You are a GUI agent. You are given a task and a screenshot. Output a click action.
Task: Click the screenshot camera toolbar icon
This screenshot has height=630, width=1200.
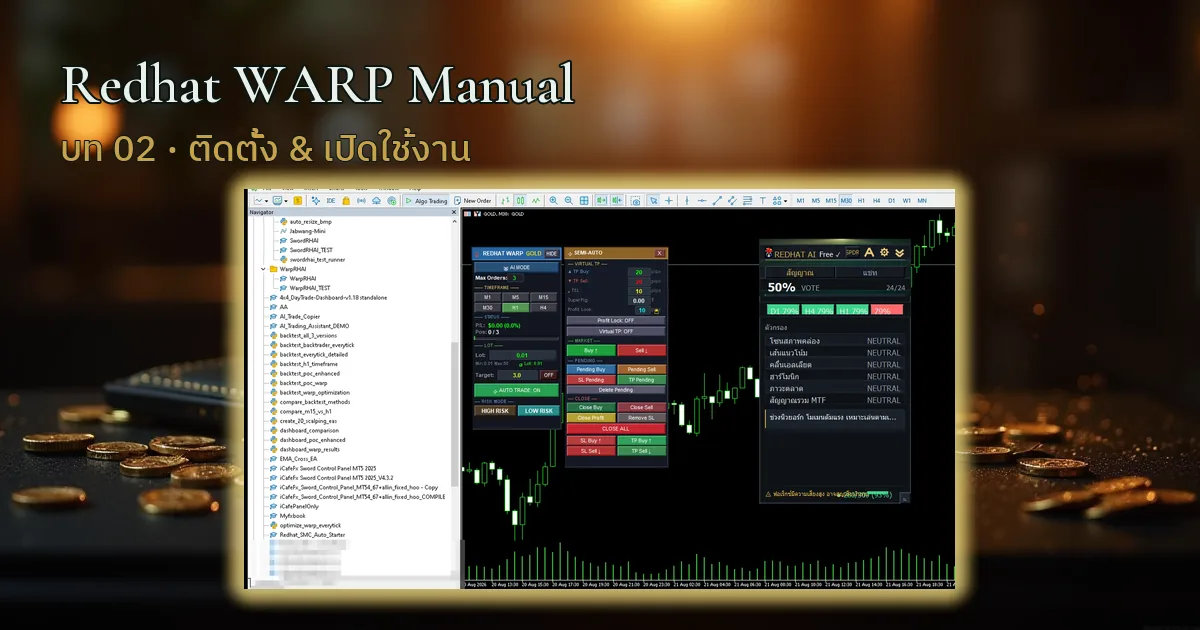click(636, 200)
